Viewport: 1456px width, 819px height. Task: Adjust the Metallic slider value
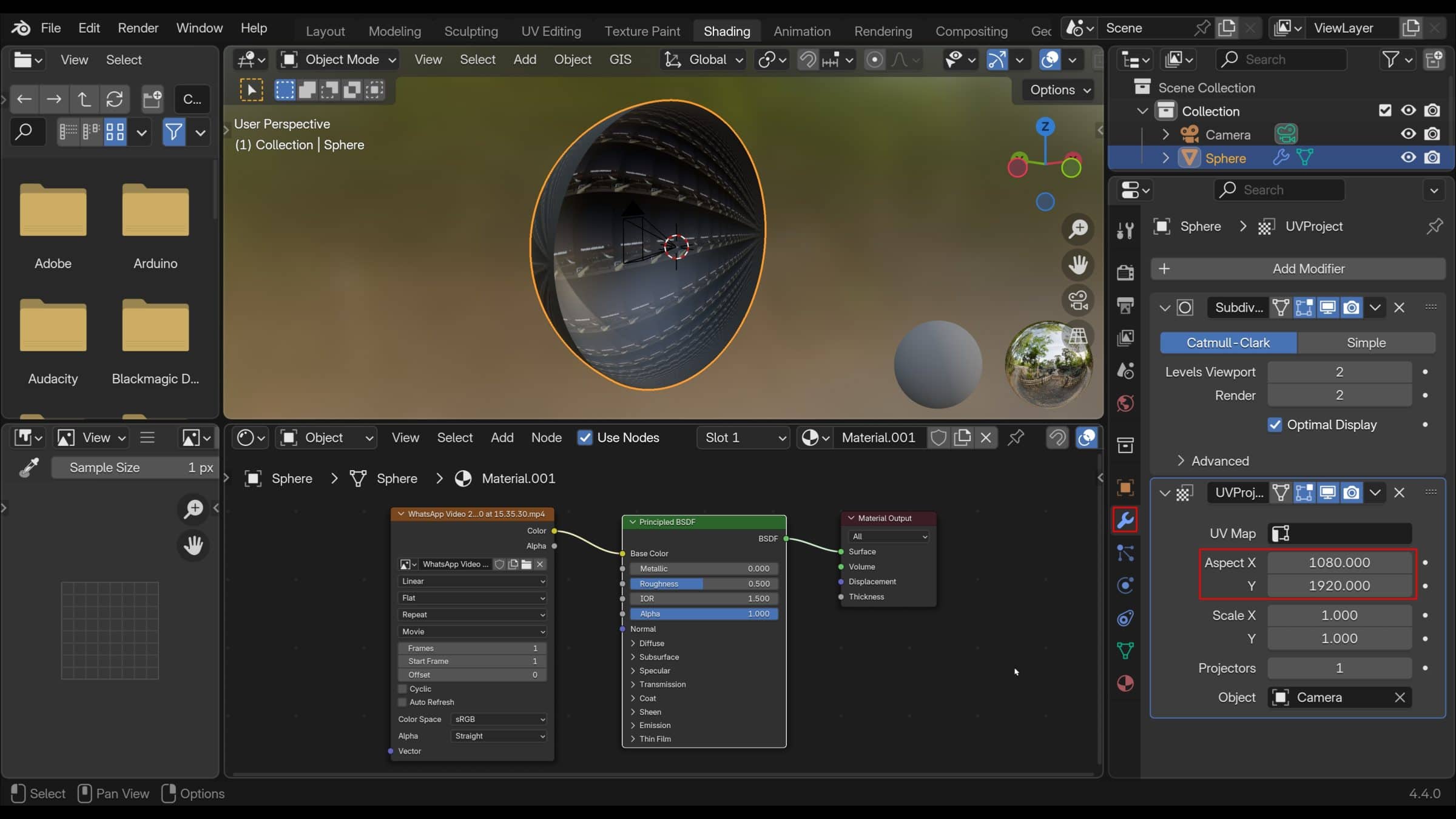point(704,568)
